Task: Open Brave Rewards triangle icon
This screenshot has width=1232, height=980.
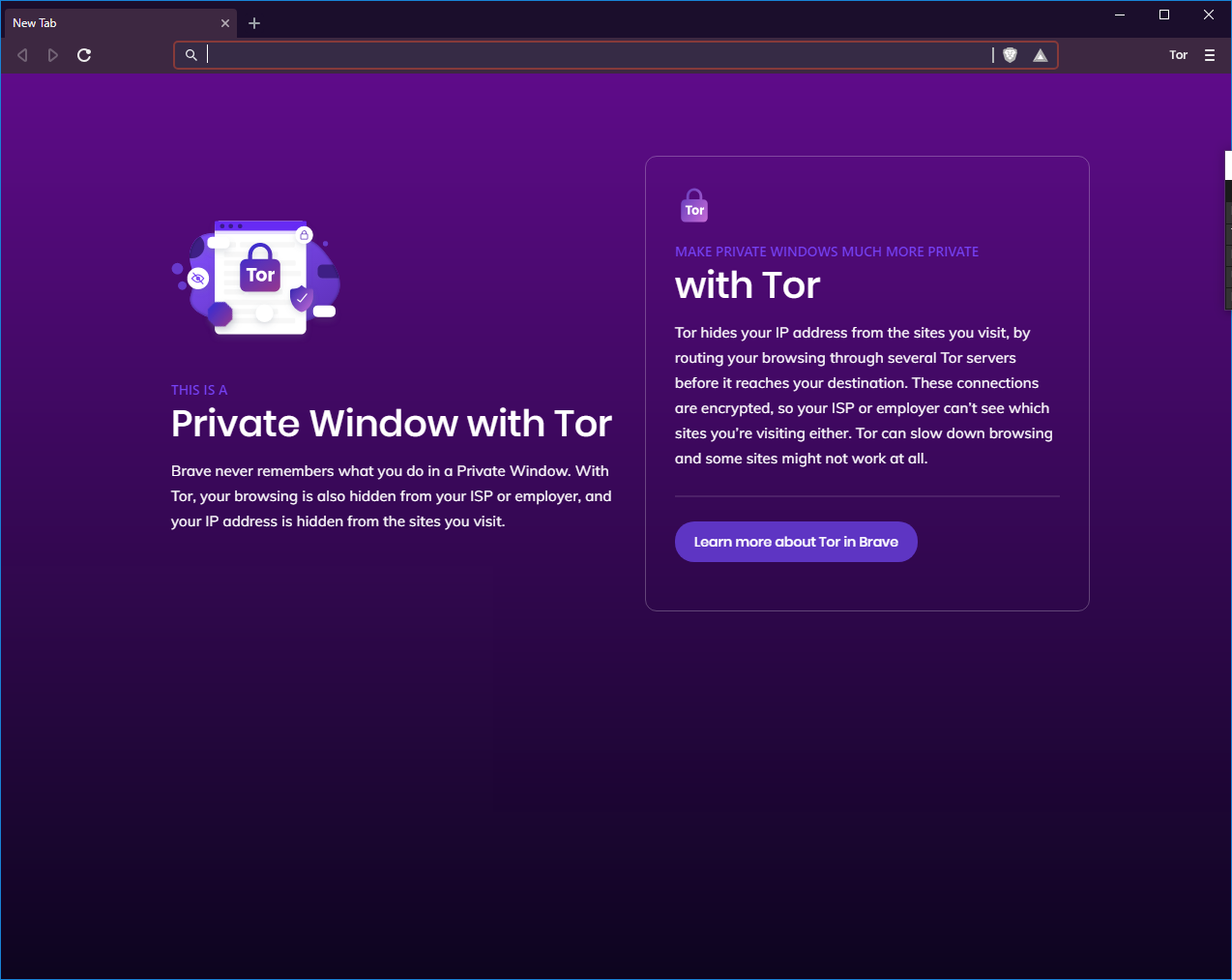Action: click(1041, 55)
